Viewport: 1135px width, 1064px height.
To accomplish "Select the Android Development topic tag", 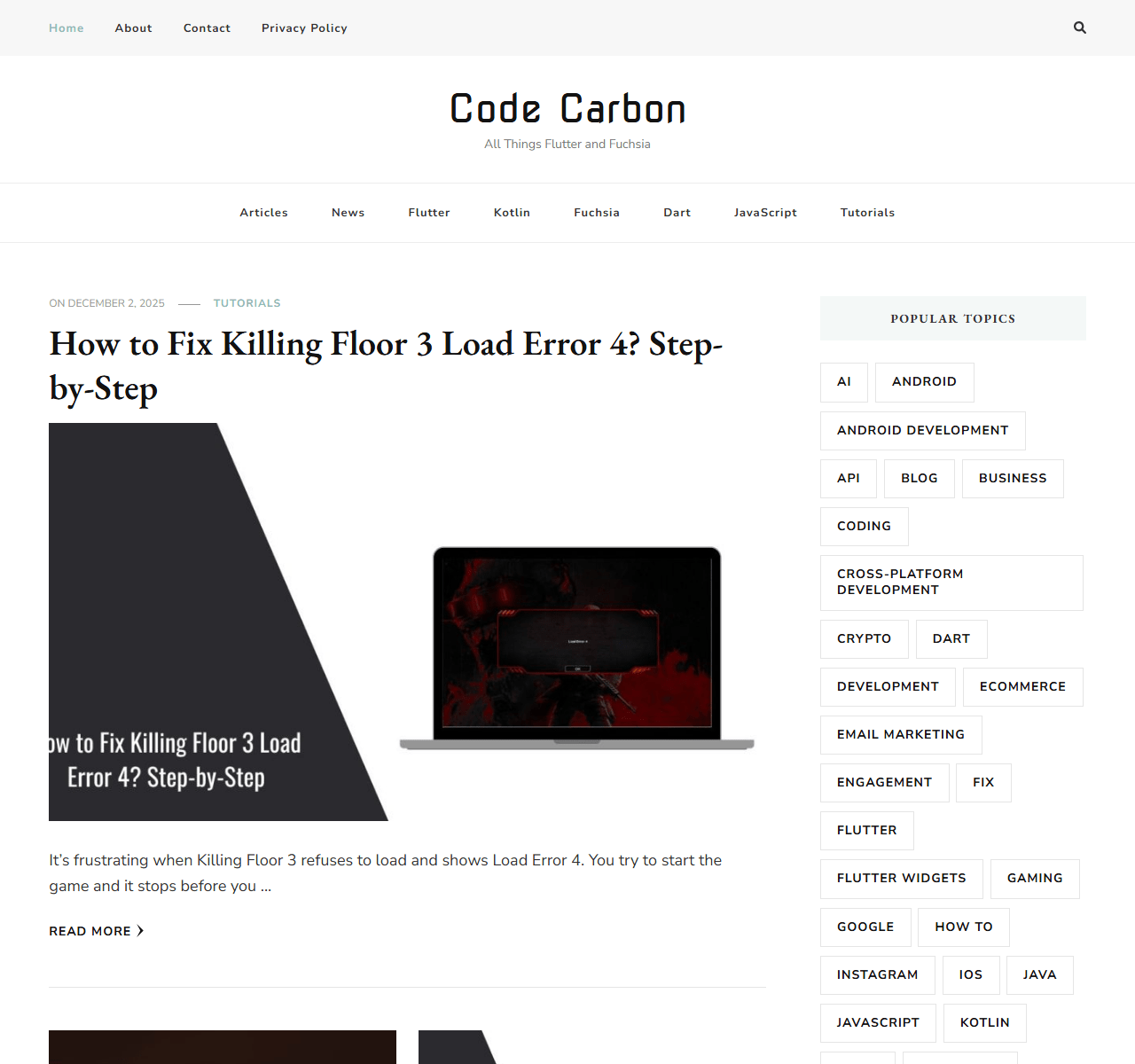I will tap(922, 431).
